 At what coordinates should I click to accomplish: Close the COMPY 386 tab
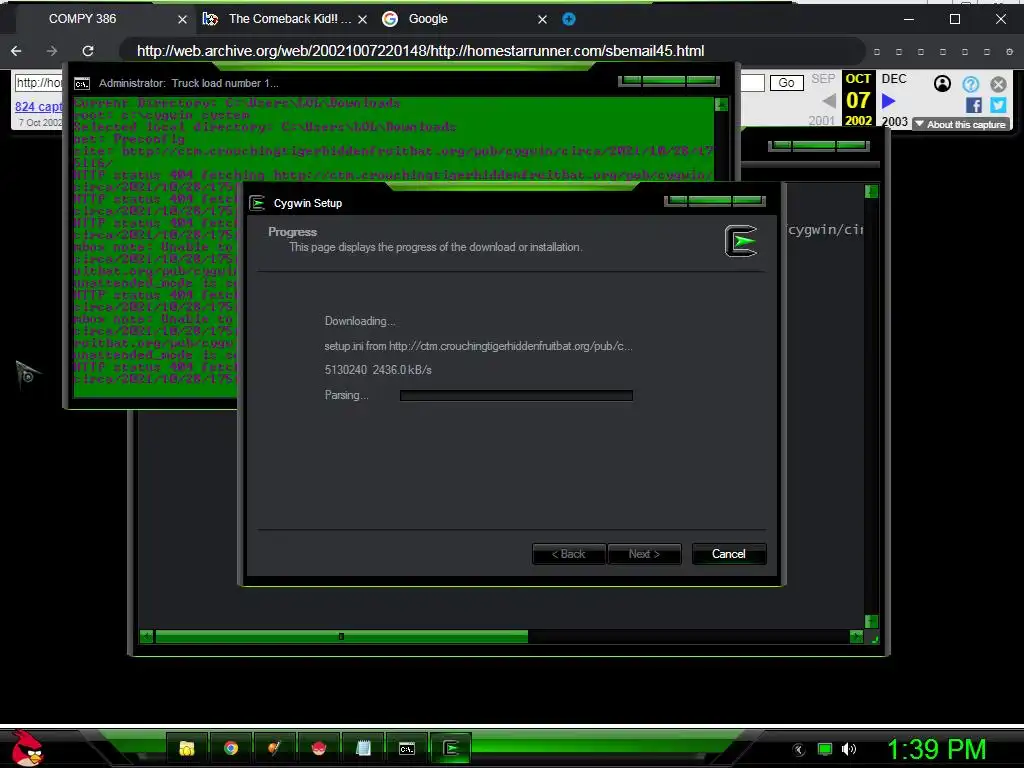(182, 20)
